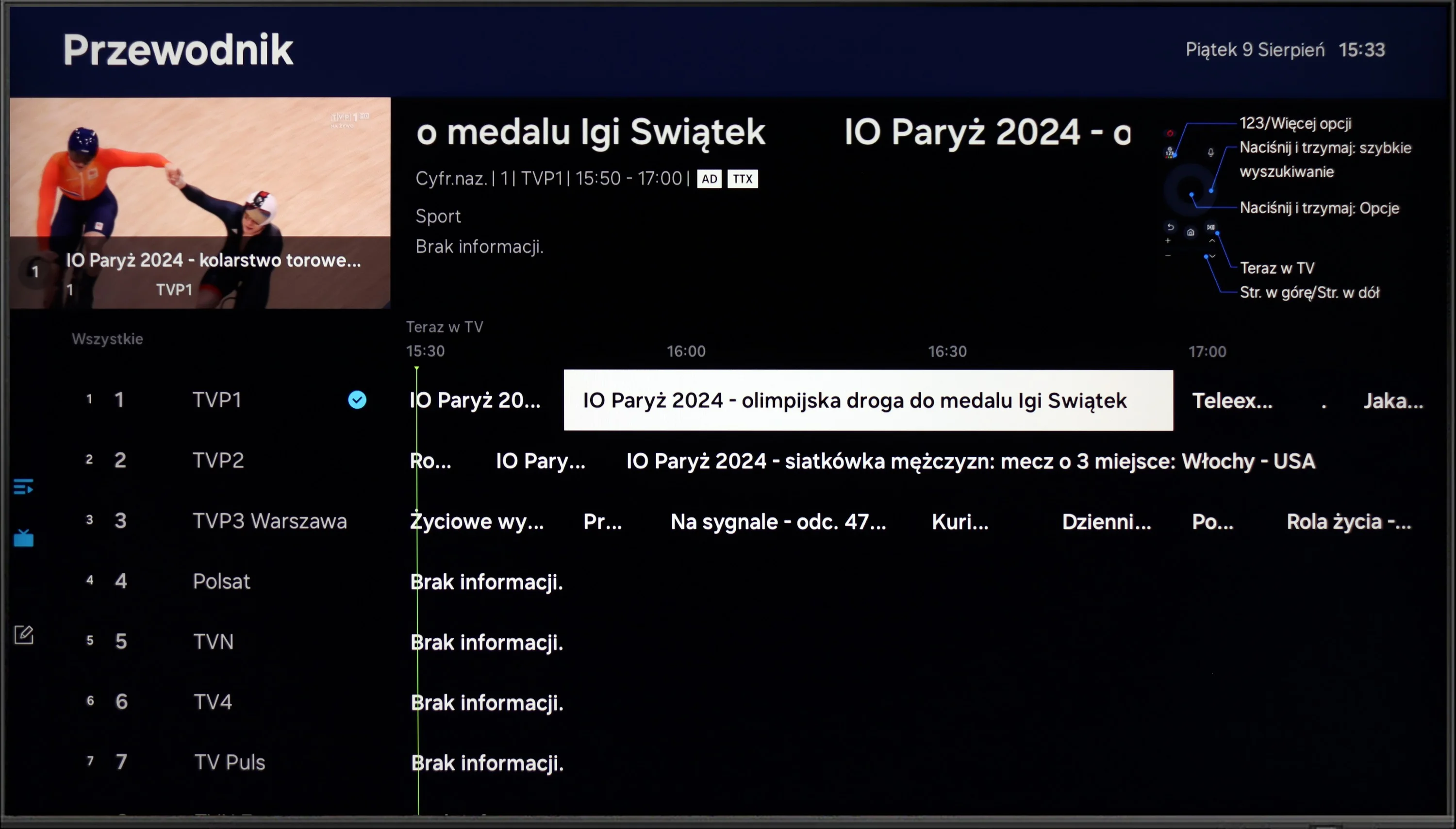Click 'Naciśnij i trzymaj: Opcje' hint
The width and height of the screenshot is (1456, 829).
[1320, 208]
